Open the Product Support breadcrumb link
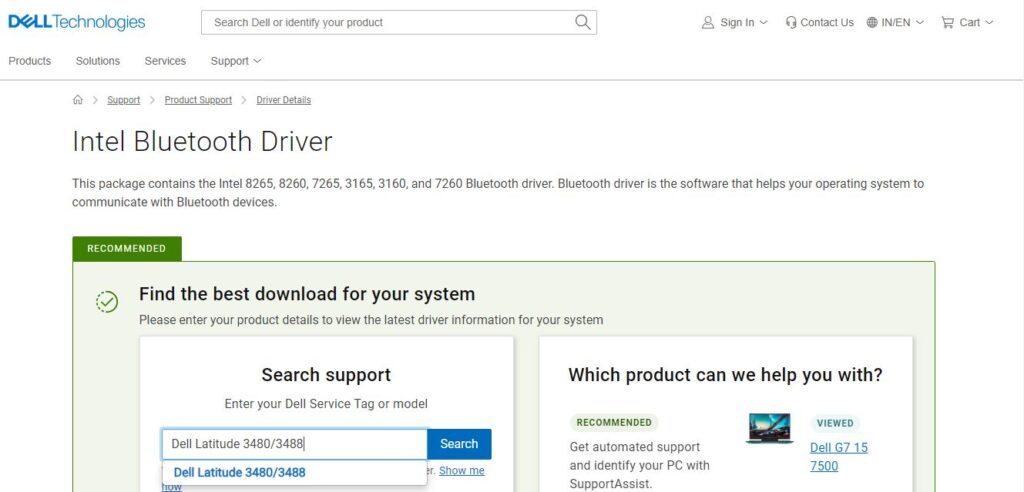This screenshot has width=1024, height=492. (198, 100)
